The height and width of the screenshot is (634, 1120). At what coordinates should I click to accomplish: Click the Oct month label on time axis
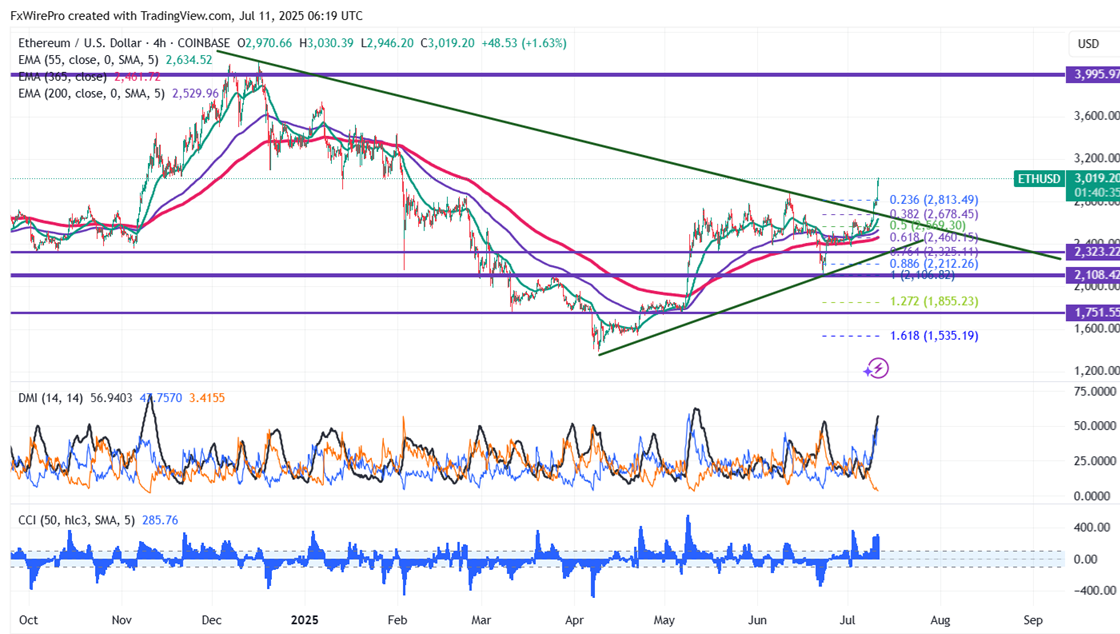tap(29, 620)
